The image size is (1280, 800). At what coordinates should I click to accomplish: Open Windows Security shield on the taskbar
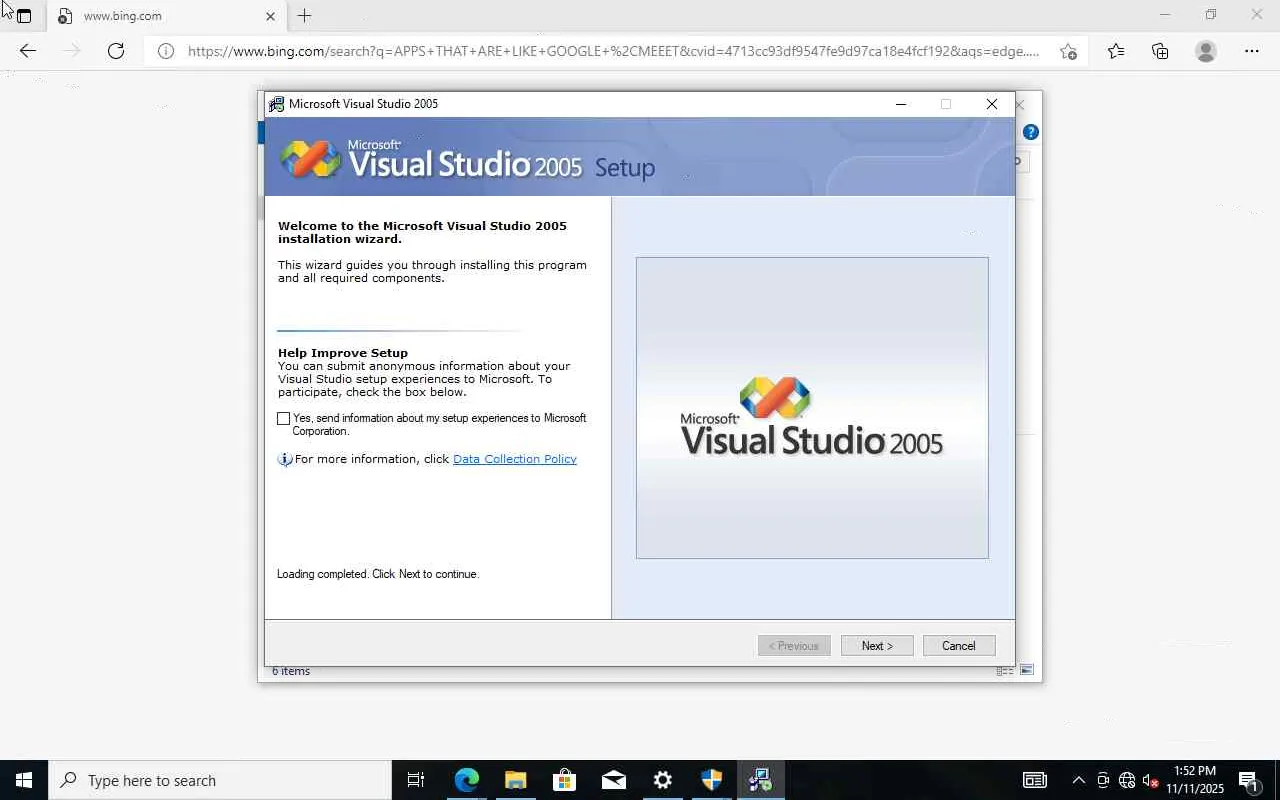point(711,780)
